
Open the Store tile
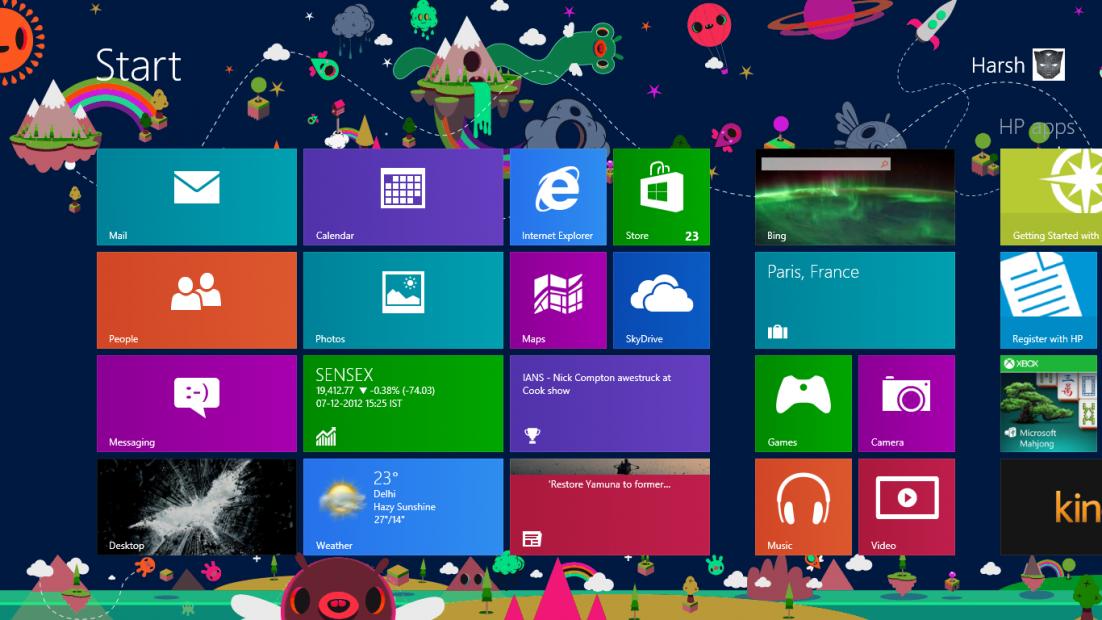(x=661, y=197)
